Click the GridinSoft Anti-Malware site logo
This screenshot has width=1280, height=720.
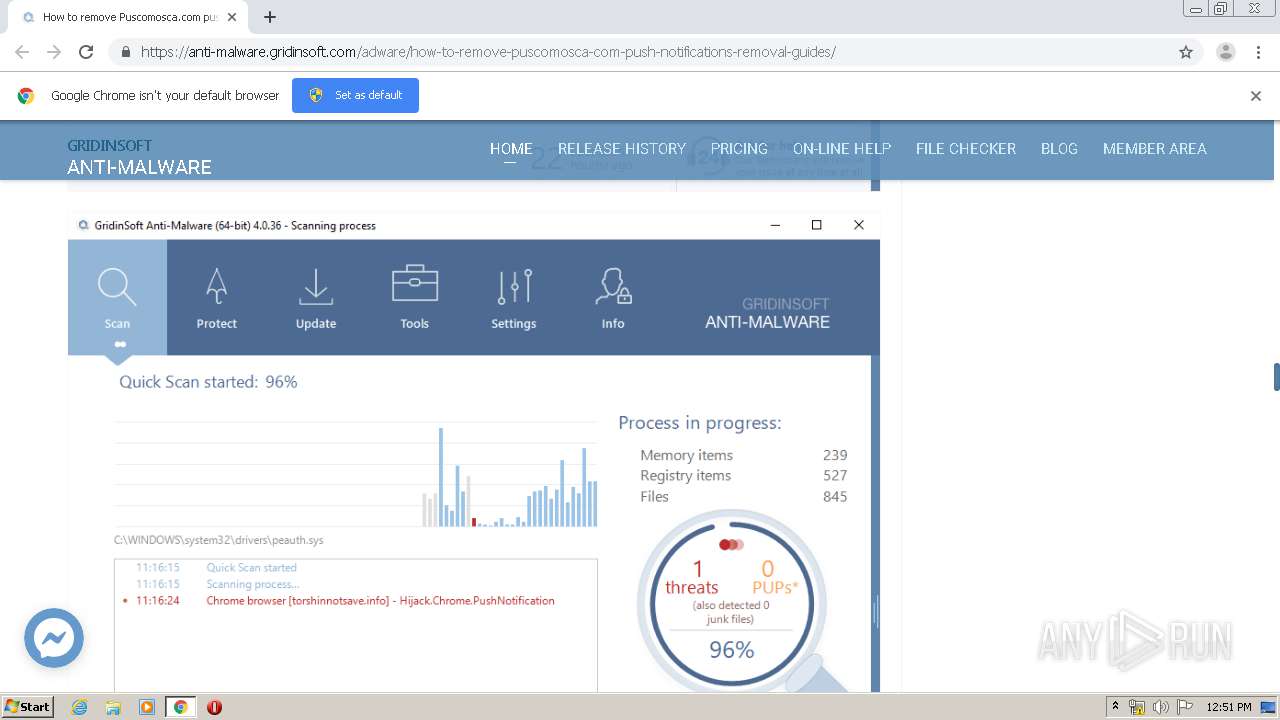point(139,156)
